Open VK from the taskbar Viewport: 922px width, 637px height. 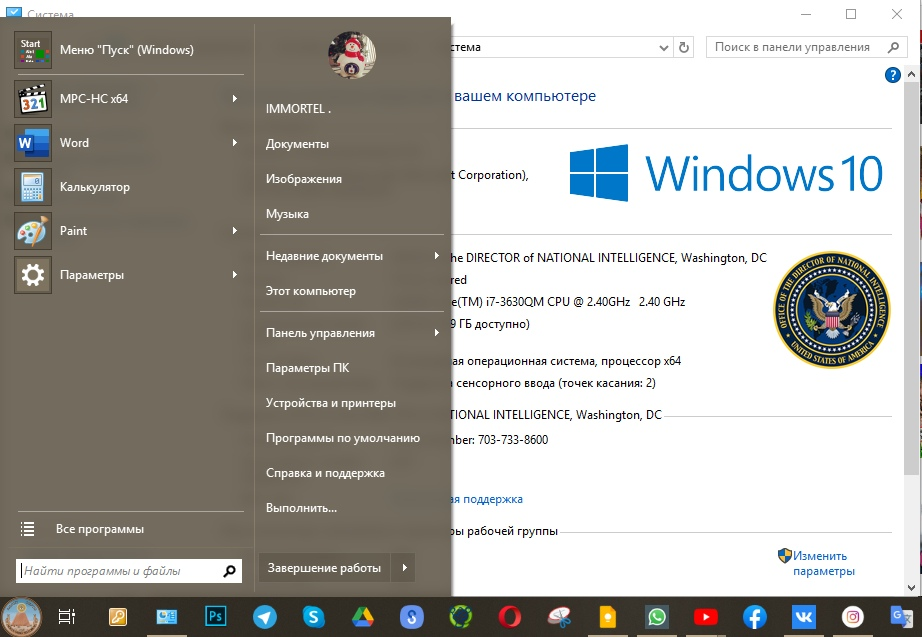click(x=804, y=617)
